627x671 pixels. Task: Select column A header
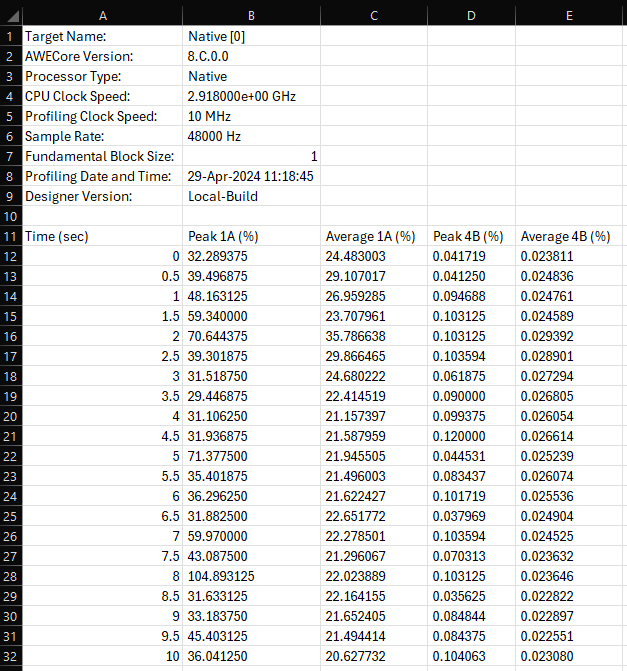(x=101, y=14)
